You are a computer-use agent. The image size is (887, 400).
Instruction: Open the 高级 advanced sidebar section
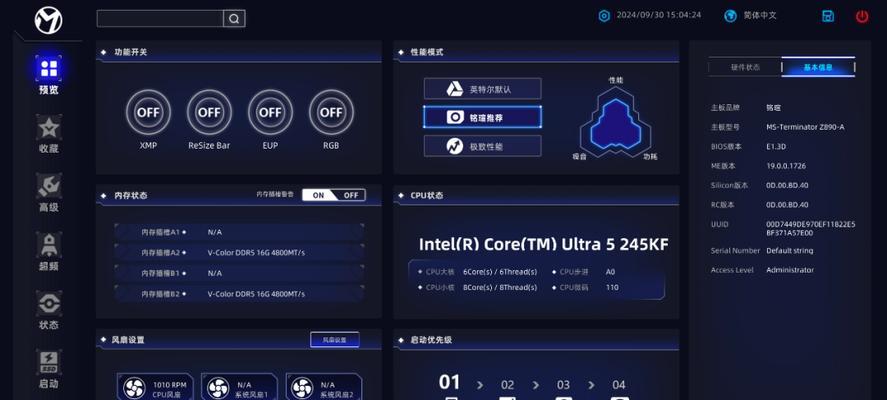49,193
